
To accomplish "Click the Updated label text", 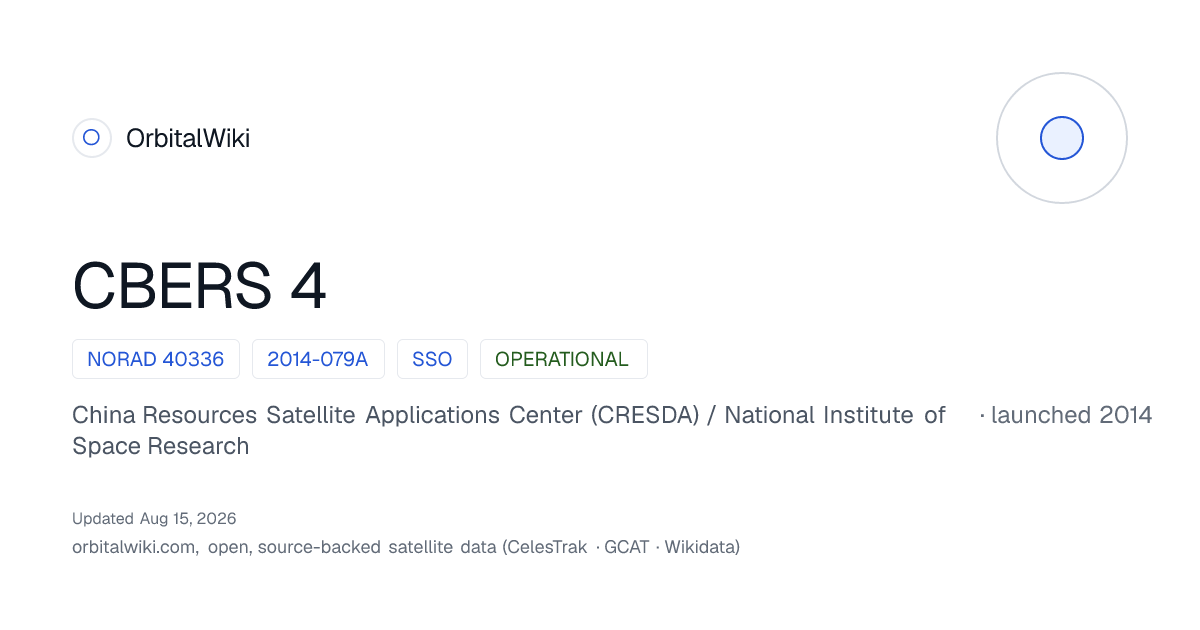I will tap(103, 519).
